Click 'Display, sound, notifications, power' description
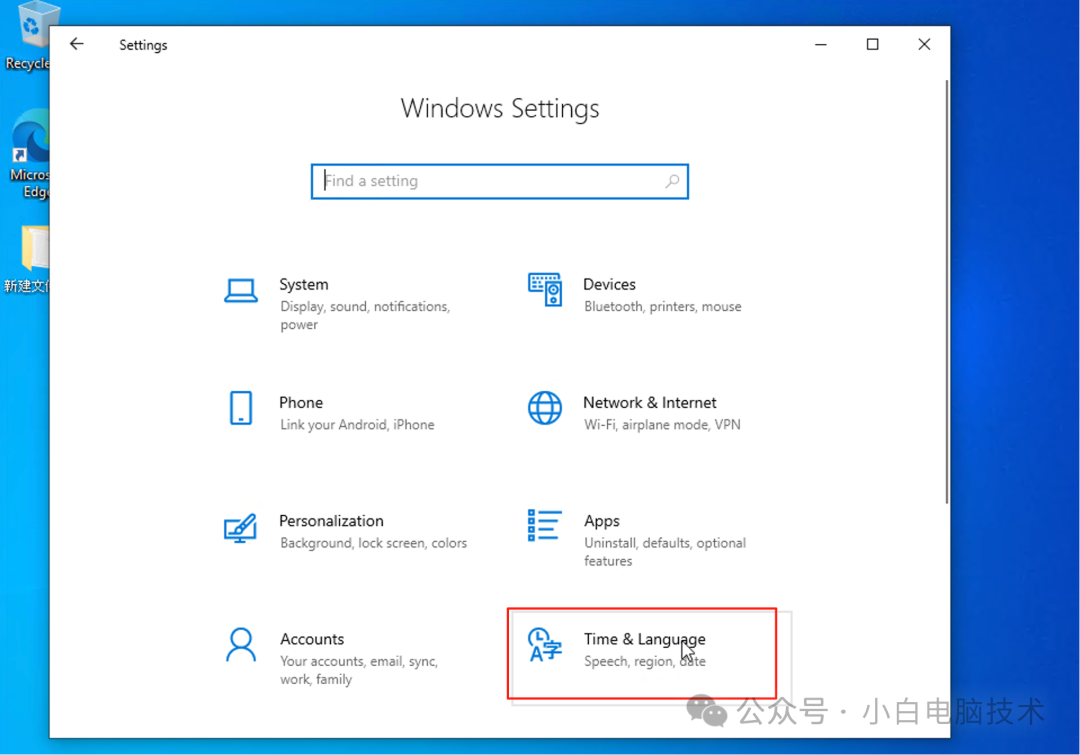This screenshot has height=755, width=1080. click(x=365, y=316)
